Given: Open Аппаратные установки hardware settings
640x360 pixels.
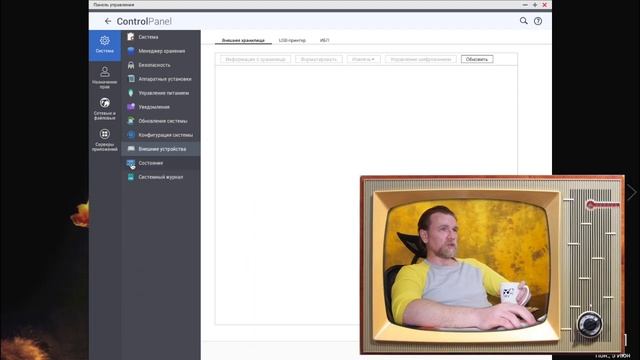Looking at the screenshot, I should click(161, 79).
